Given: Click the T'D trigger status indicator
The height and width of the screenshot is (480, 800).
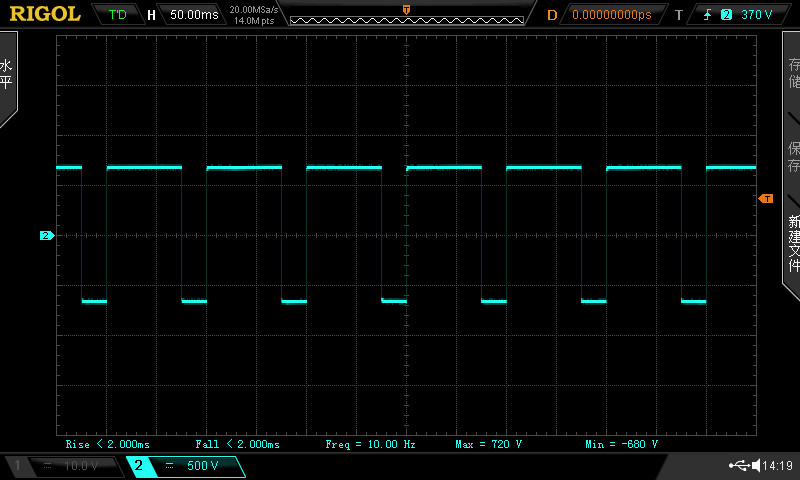Looking at the screenshot, I should coord(117,15).
